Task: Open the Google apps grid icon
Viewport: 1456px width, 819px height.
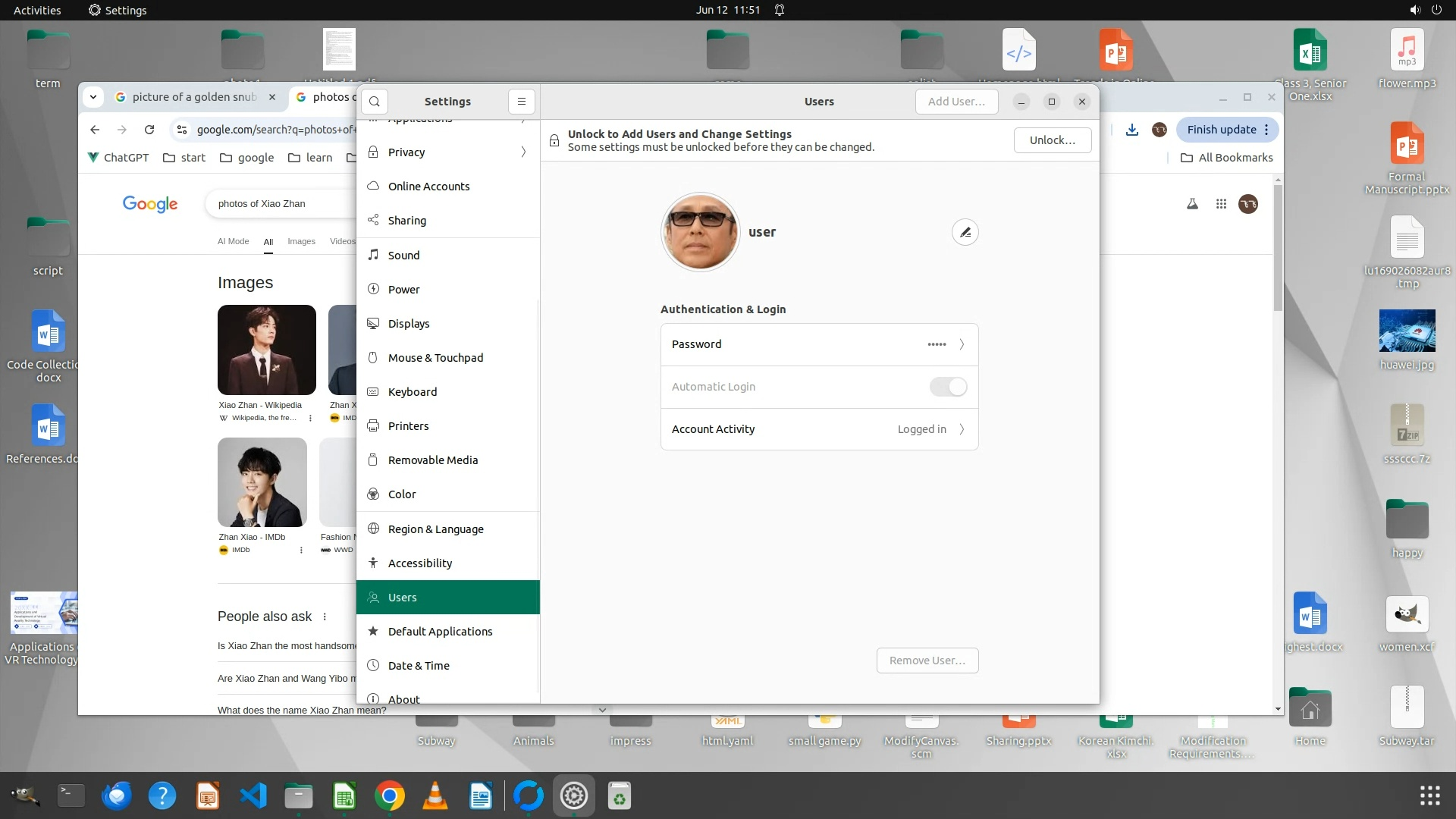Action: pyautogui.click(x=1221, y=204)
